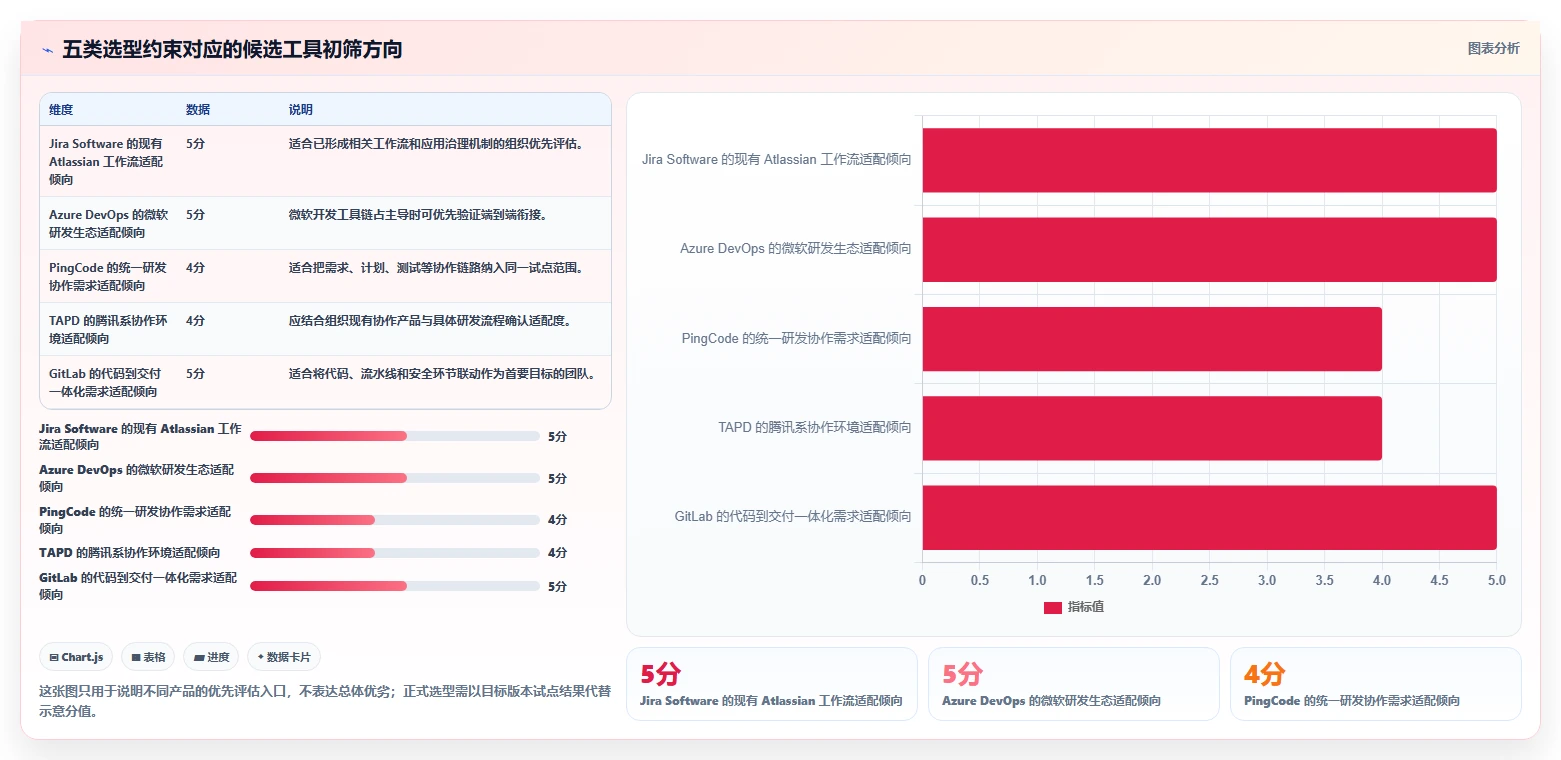
Task: Click the TAPD progress bar
Action: [394, 553]
